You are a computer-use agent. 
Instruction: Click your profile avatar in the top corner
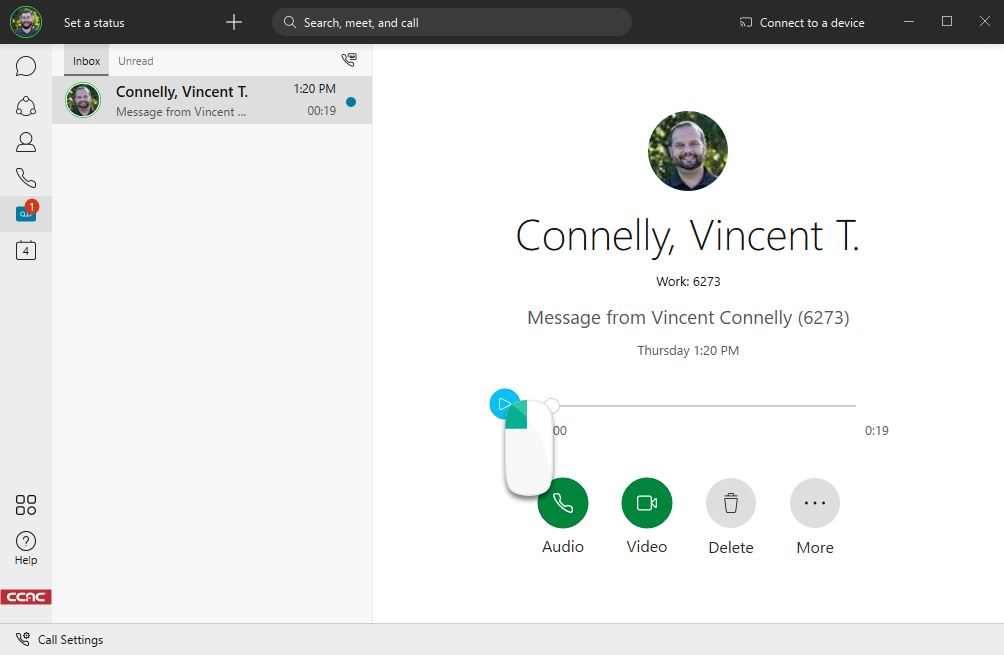click(25, 21)
